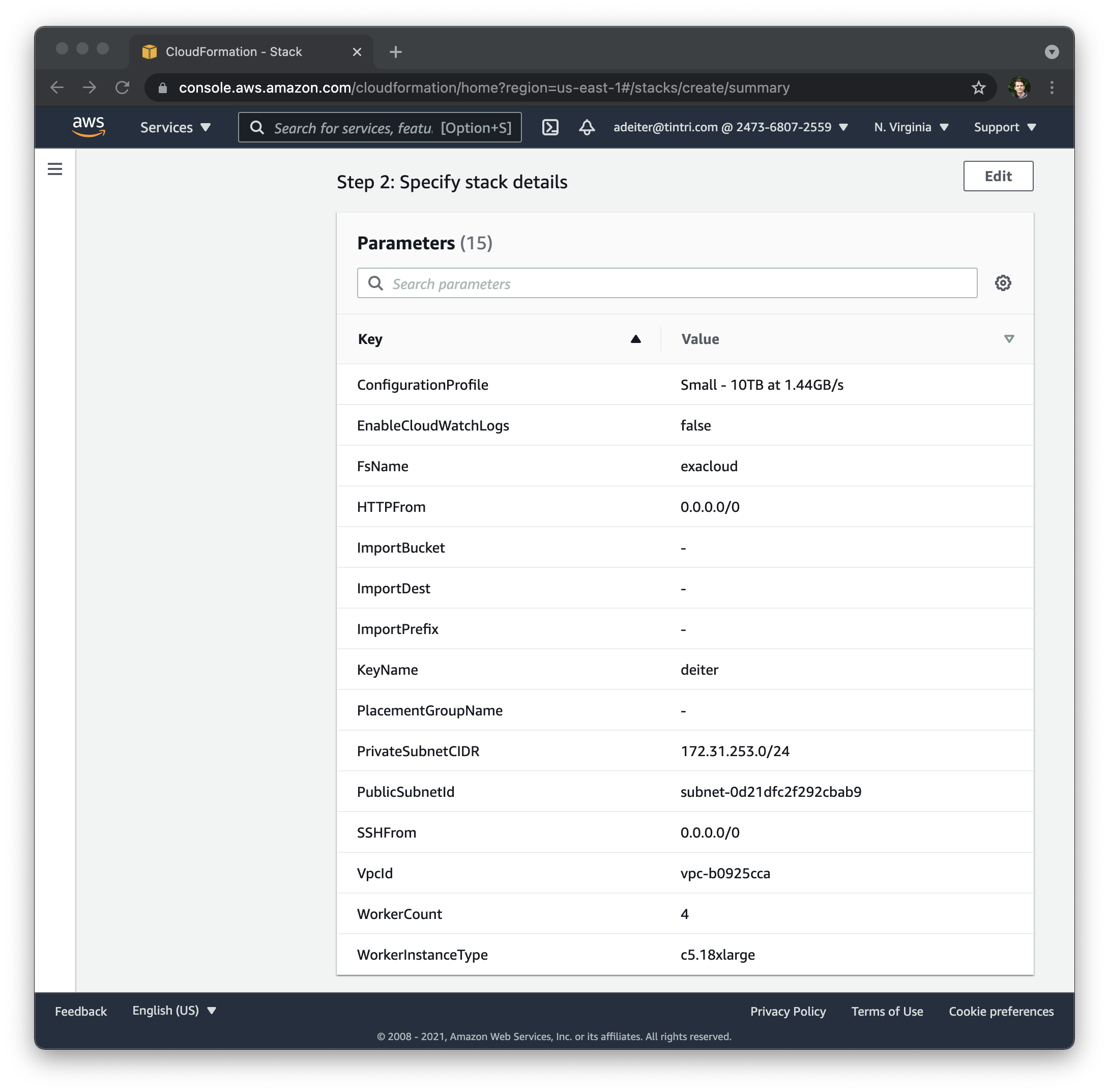Click the Edit button for Step 2
The height and width of the screenshot is (1092, 1109).
tap(998, 176)
